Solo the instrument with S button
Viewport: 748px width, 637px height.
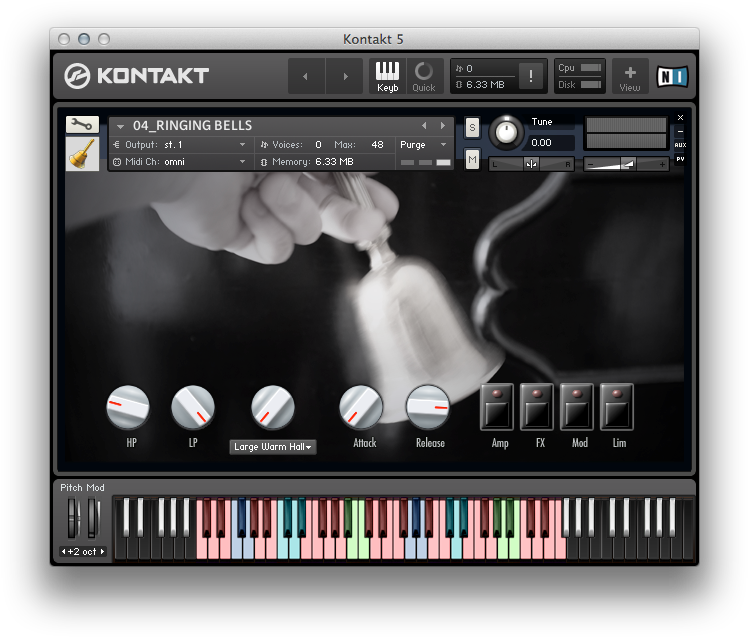pos(472,128)
